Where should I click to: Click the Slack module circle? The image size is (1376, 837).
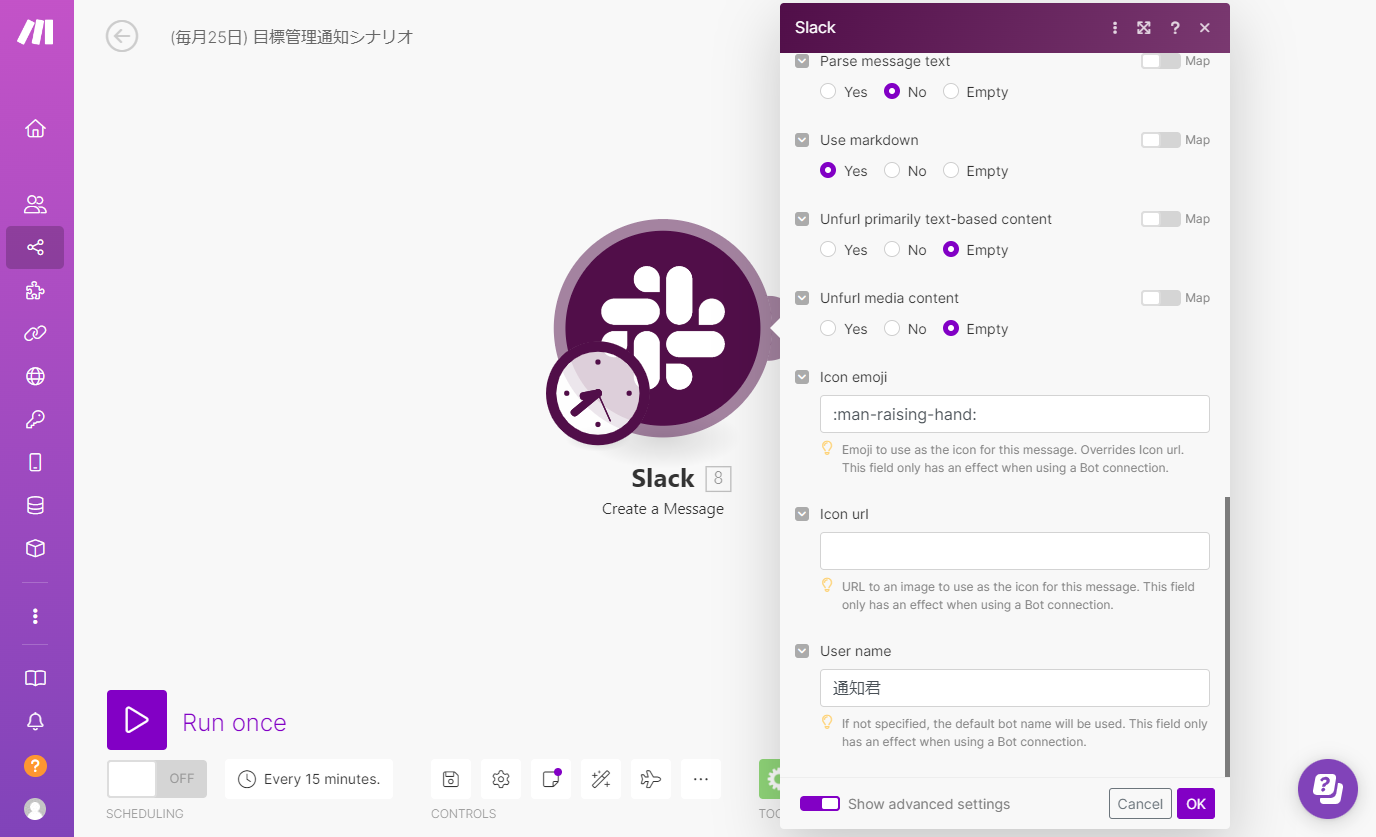(x=662, y=328)
